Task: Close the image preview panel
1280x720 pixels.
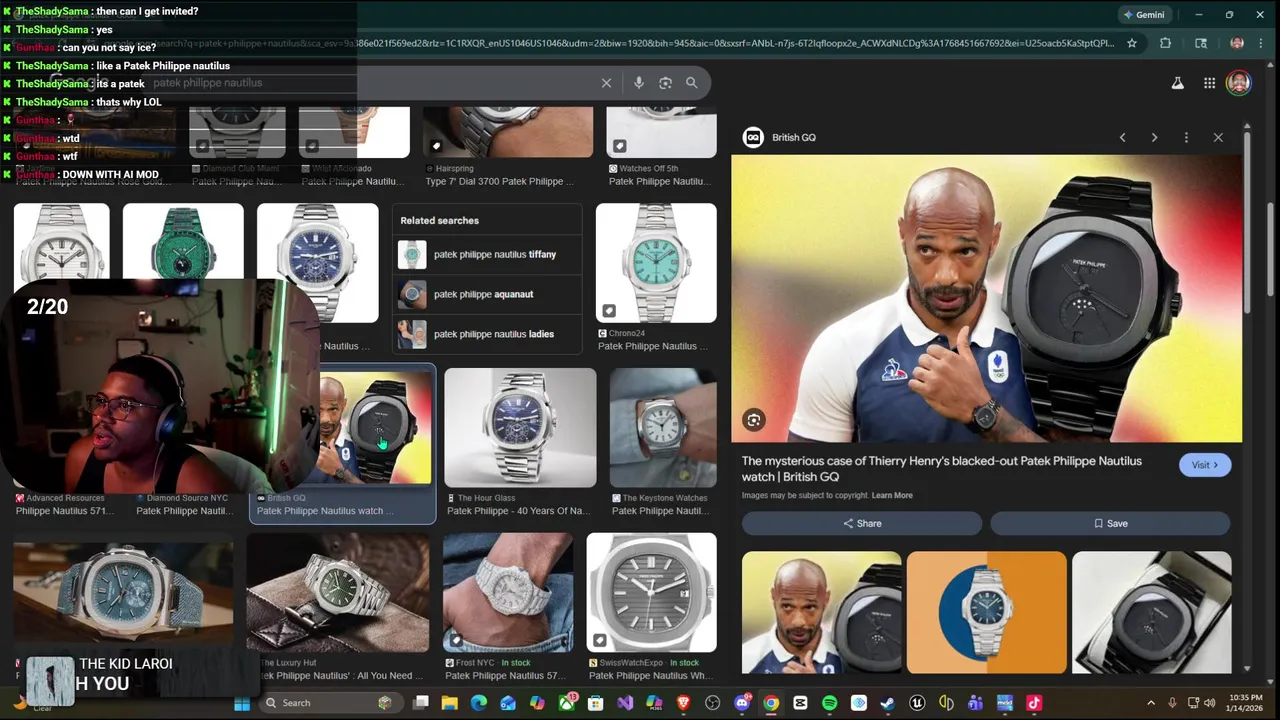Action: (1218, 138)
